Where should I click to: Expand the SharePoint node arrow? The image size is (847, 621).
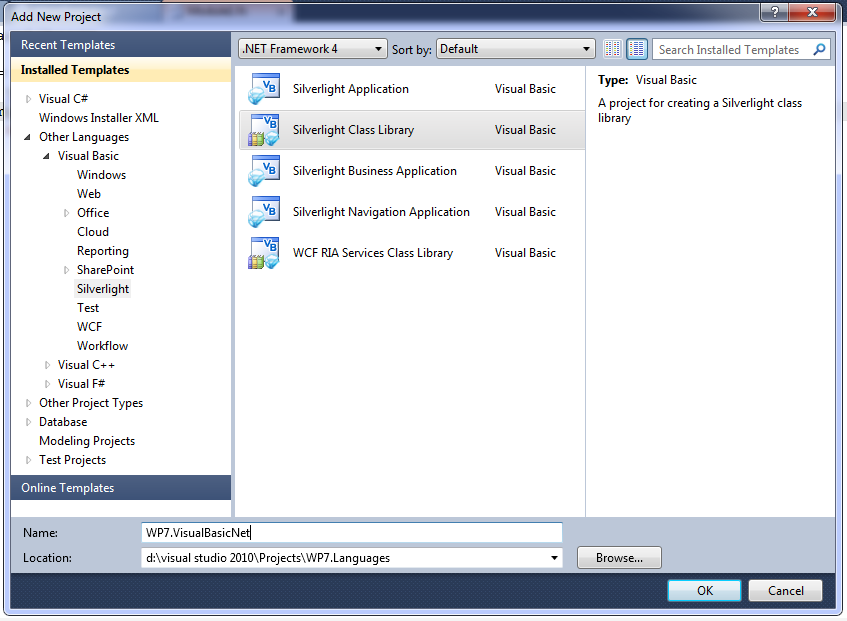[x=66, y=270]
